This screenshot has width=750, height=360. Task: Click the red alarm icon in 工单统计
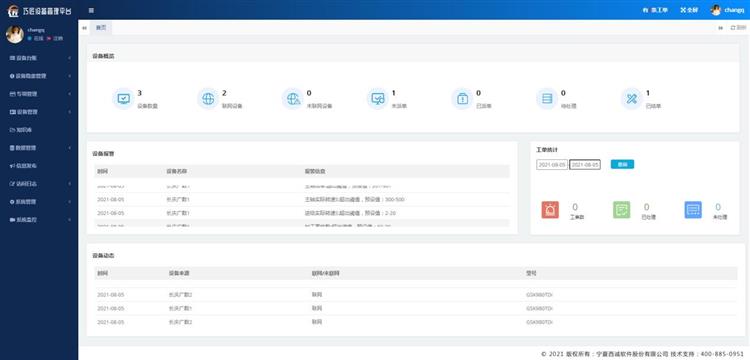[550, 210]
